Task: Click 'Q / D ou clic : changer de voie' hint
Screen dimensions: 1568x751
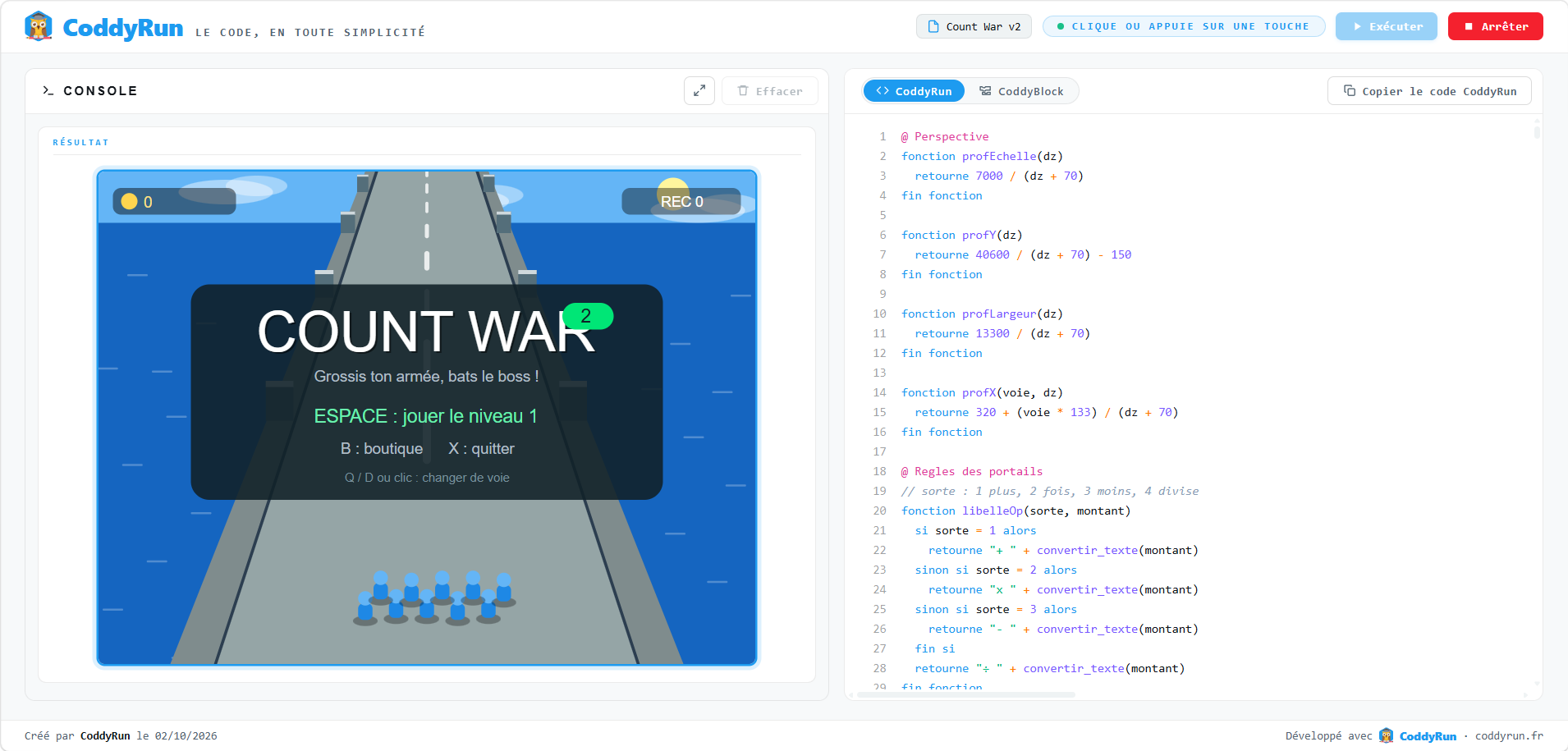Action: (x=427, y=478)
